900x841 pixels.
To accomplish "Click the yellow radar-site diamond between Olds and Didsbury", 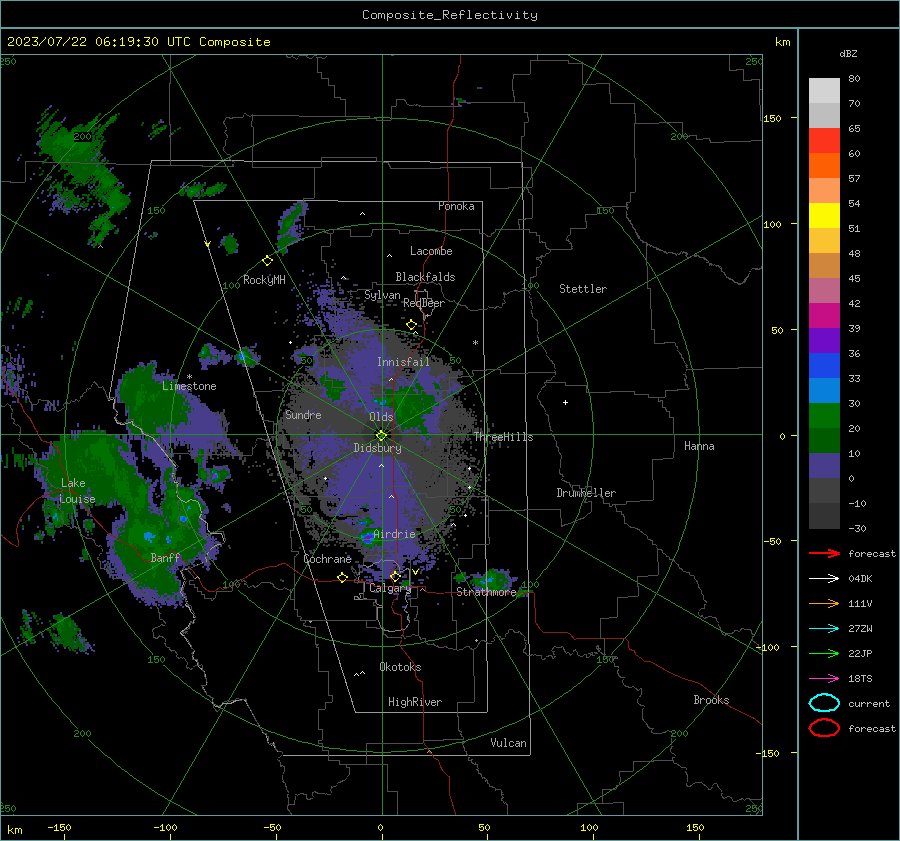I will tap(381, 435).
